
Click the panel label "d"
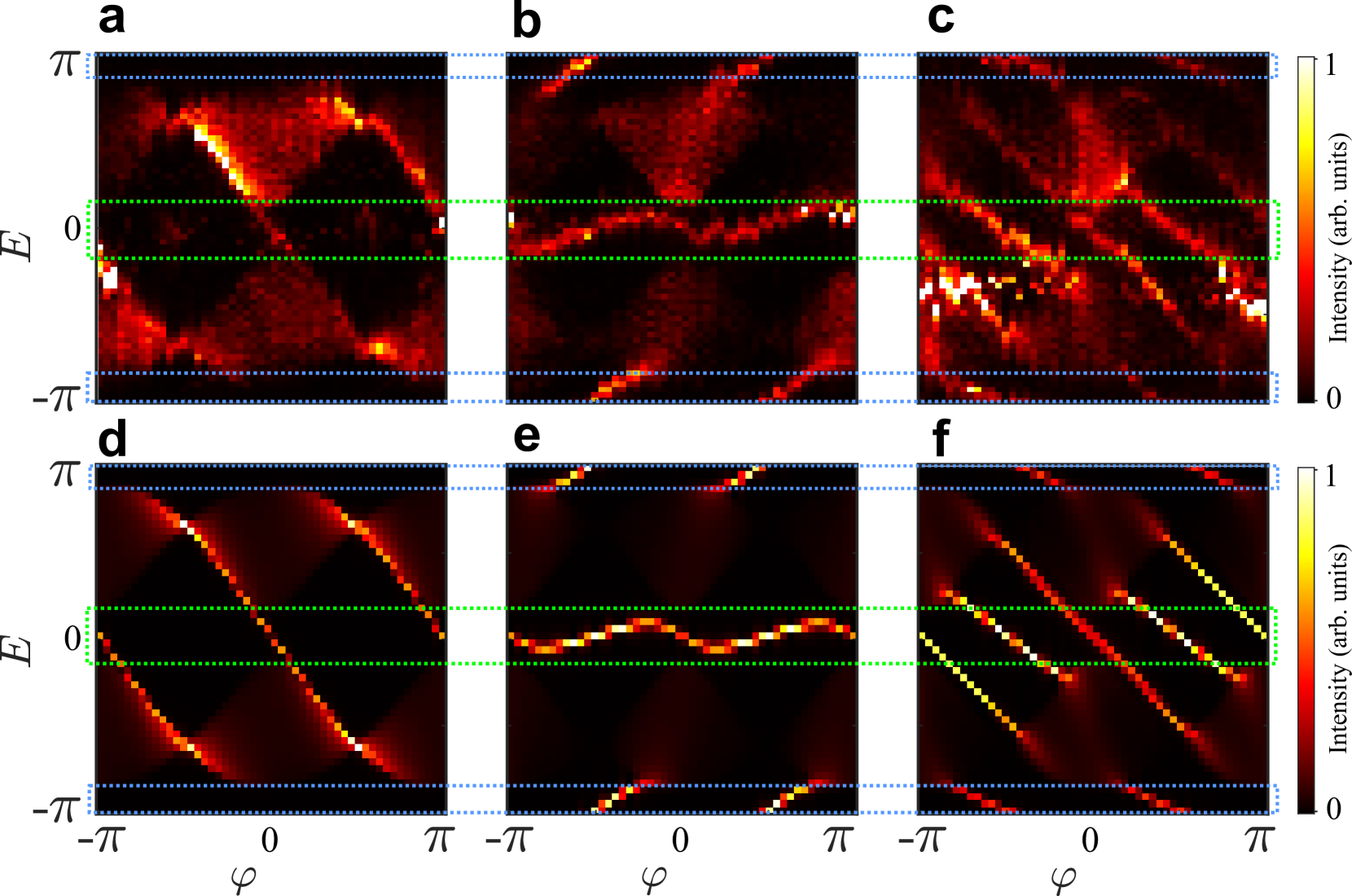[112, 437]
